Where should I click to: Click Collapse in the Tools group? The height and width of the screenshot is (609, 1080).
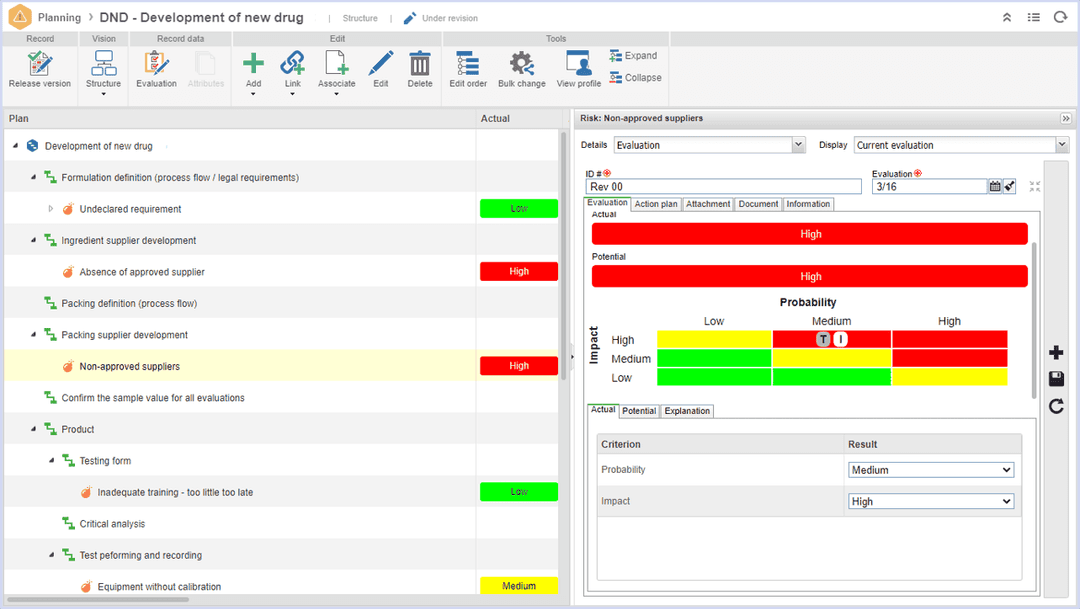pos(635,78)
